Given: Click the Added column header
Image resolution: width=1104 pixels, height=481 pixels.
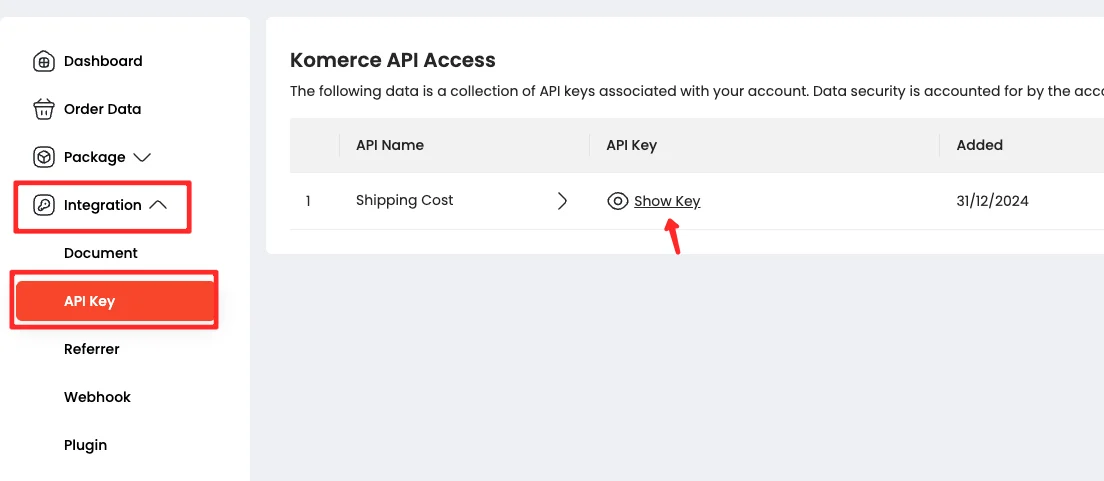Looking at the screenshot, I should point(979,145).
